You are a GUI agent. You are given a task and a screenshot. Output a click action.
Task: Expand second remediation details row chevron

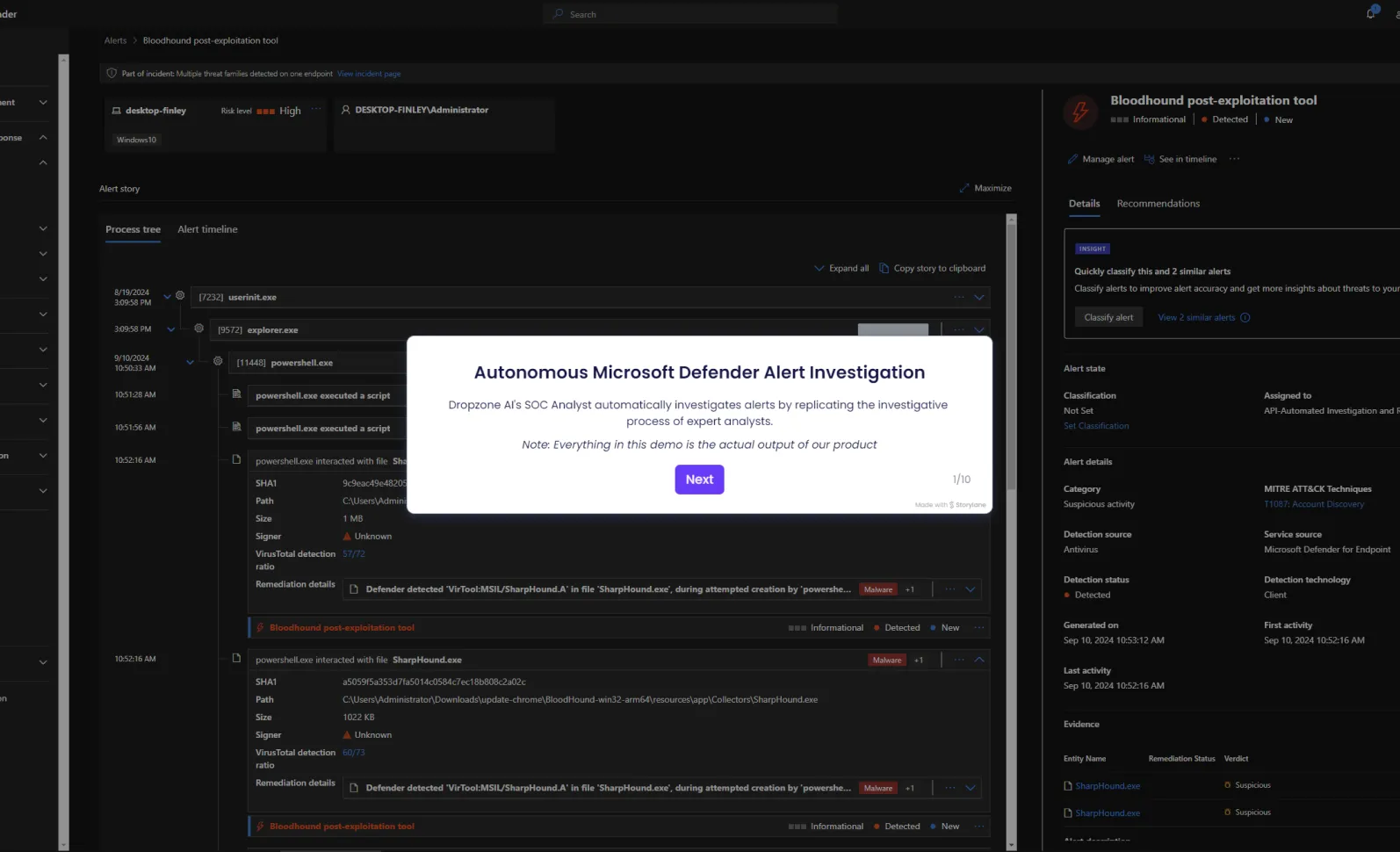tap(971, 788)
